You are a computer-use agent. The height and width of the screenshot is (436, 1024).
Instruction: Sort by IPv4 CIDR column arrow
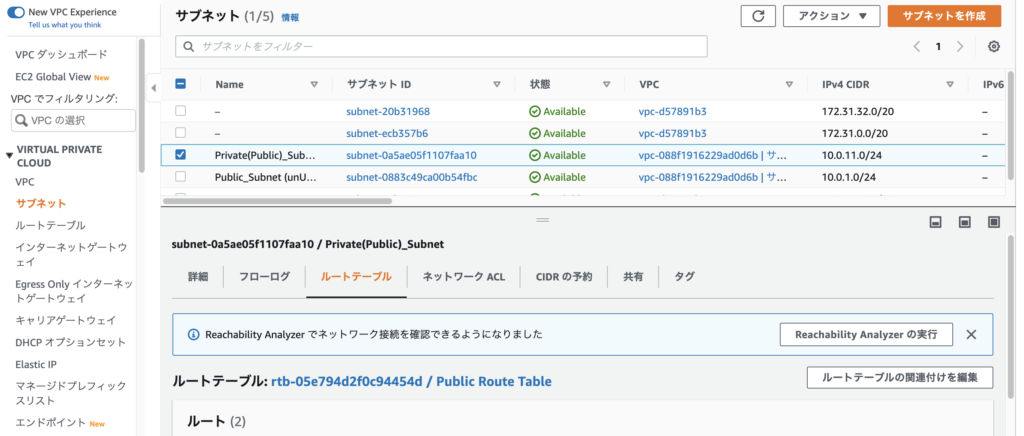coord(951,84)
